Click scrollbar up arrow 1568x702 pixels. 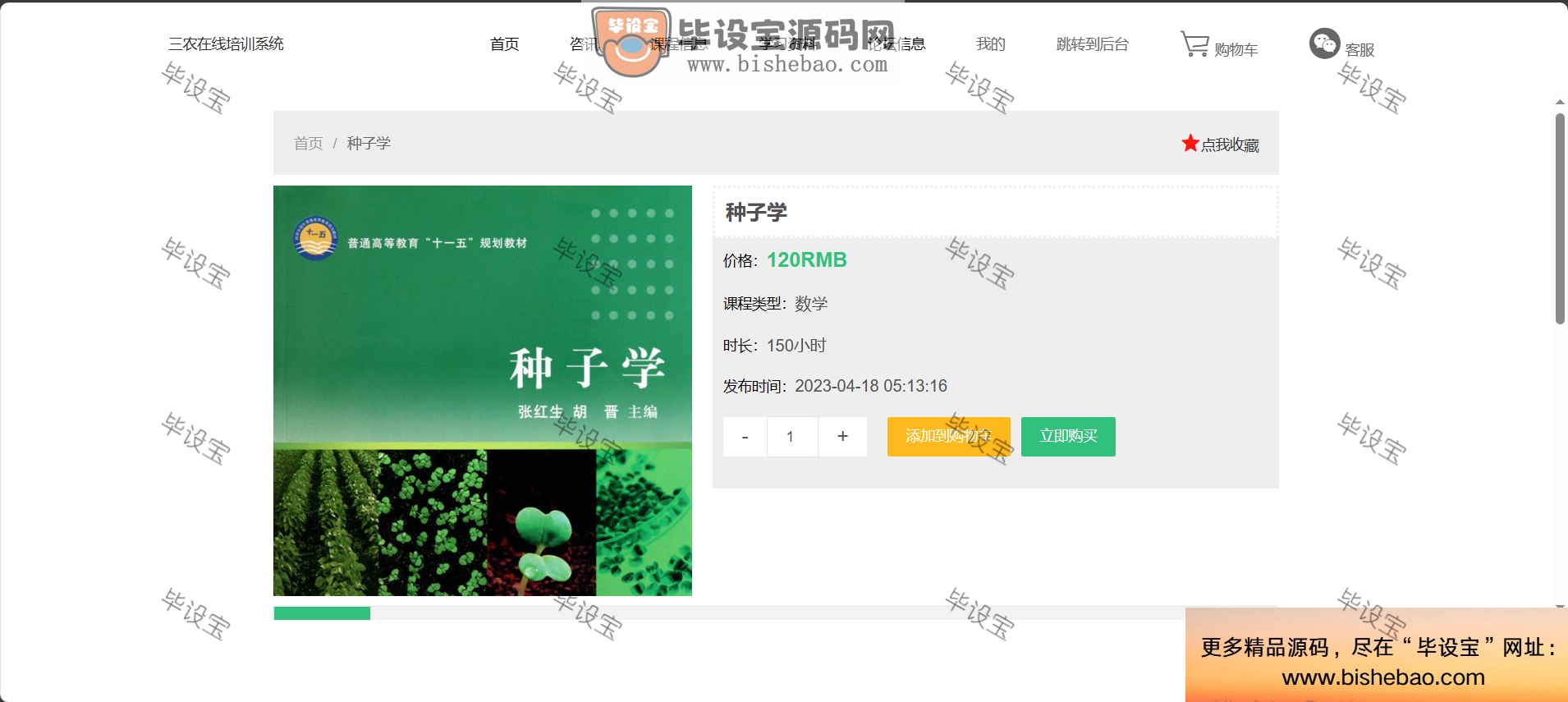tap(1560, 103)
